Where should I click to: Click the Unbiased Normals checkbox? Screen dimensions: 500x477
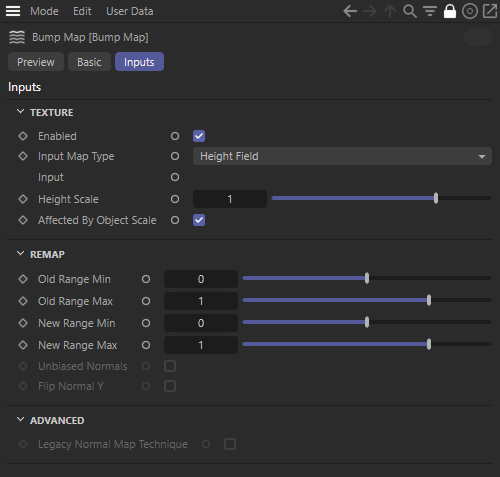pyautogui.click(x=170, y=366)
